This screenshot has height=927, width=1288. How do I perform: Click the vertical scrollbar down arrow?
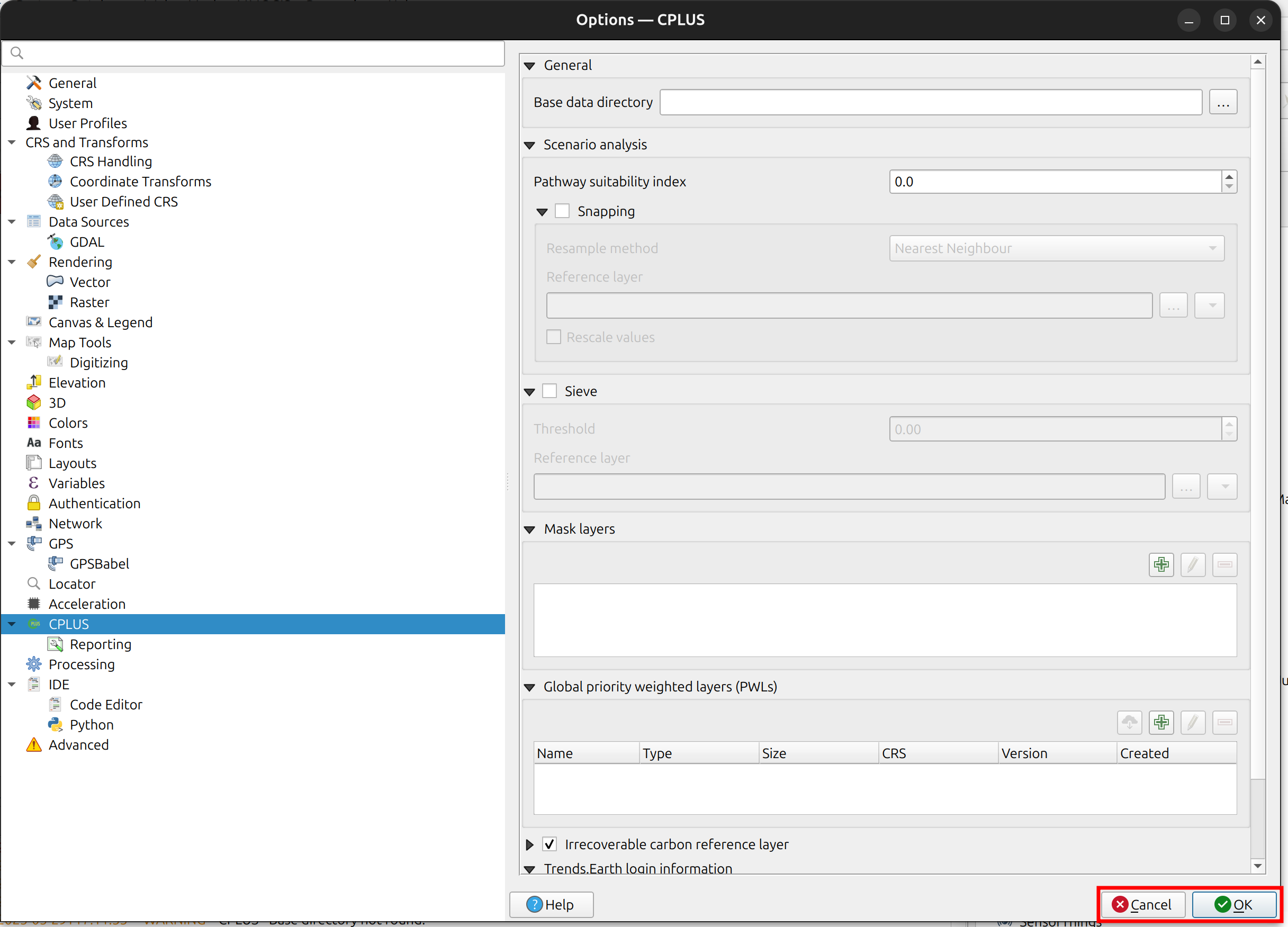tap(1257, 866)
